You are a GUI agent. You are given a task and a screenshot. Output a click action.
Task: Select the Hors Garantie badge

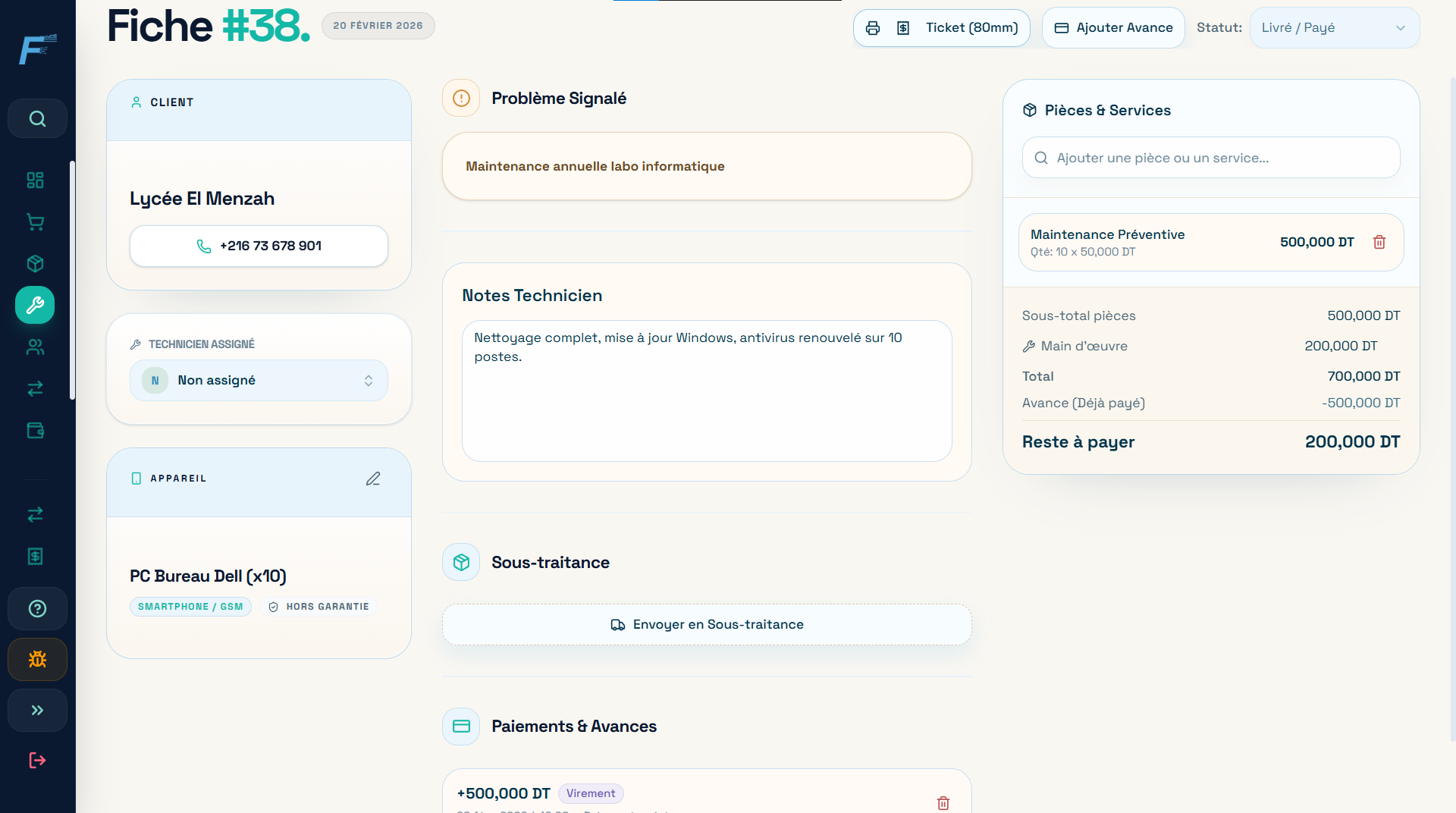point(318,606)
